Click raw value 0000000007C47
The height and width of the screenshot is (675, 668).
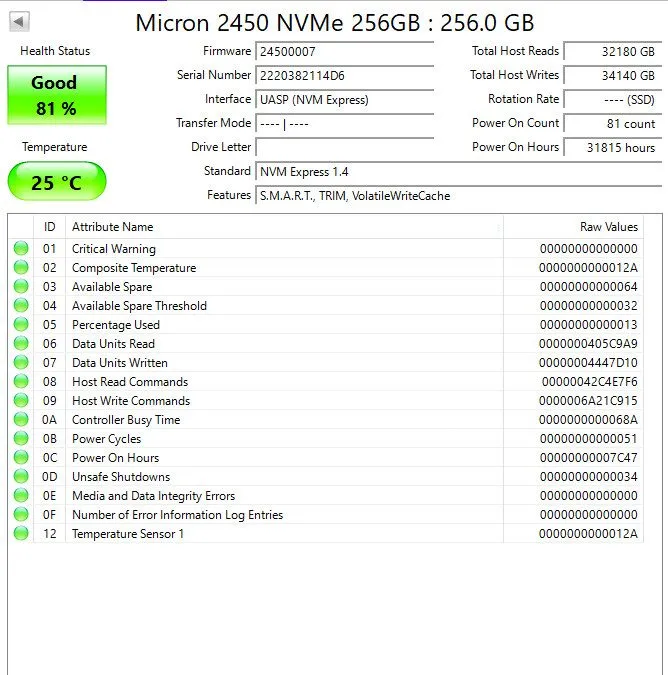click(x=588, y=458)
